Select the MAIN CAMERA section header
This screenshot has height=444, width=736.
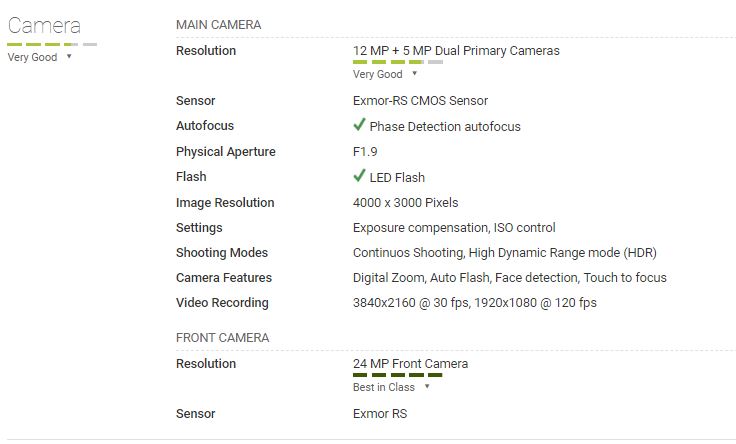(x=218, y=25)
